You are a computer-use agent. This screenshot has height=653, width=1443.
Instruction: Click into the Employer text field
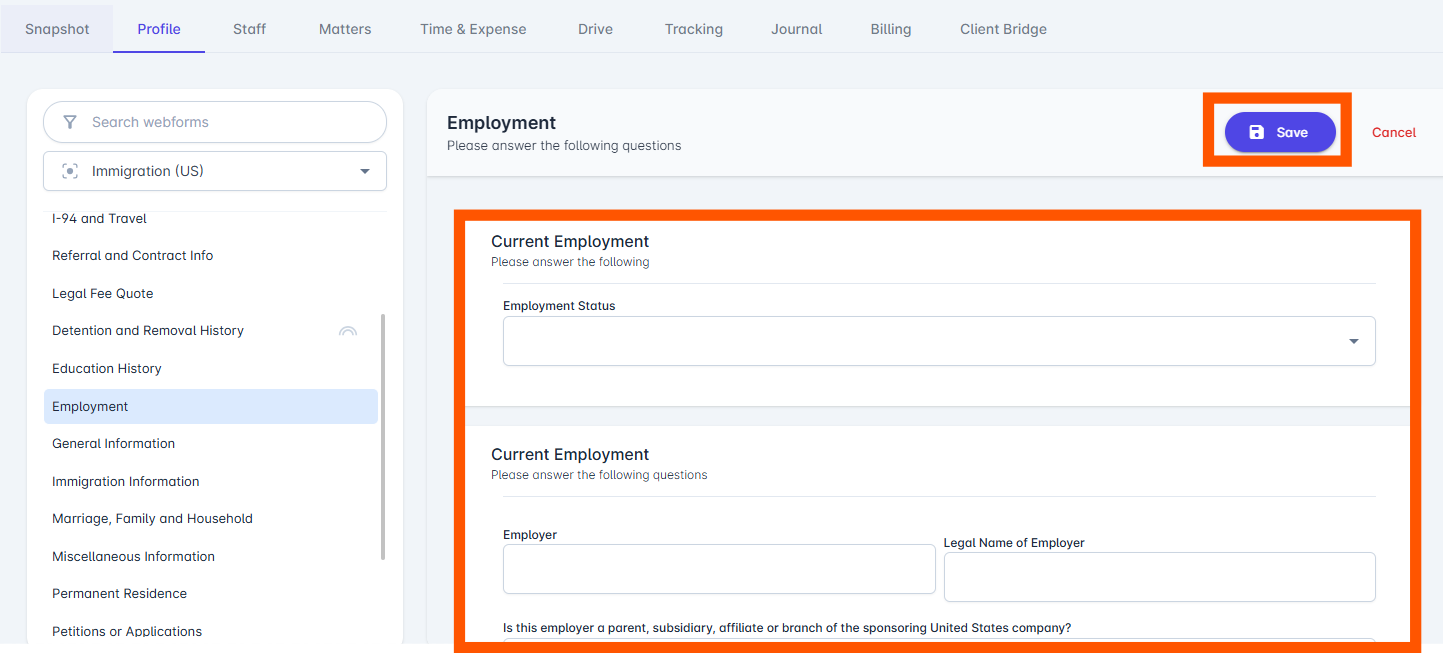click(x=719, y=569)
